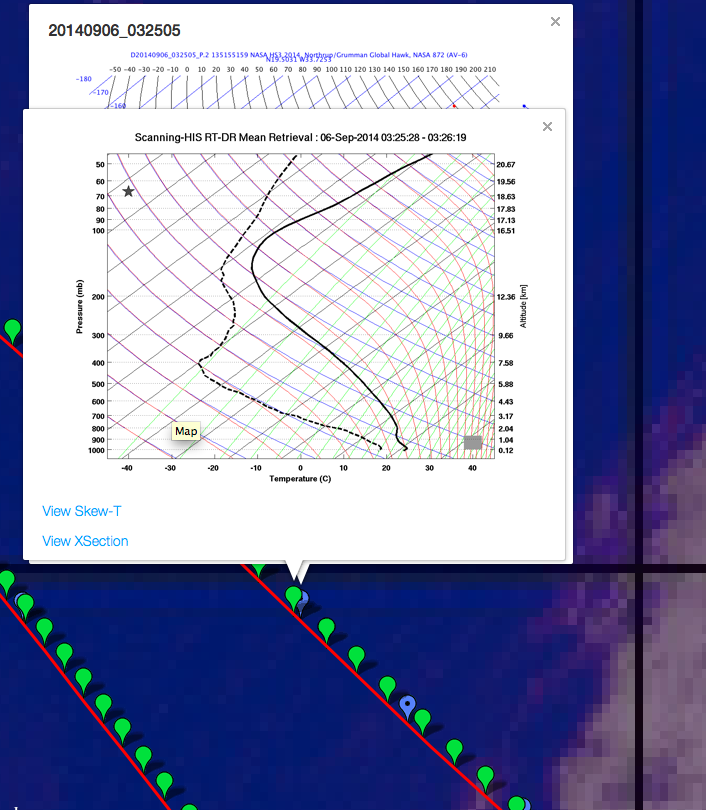Close the 20140906_032505 info window
This screenshot has width=706, height=810.
click(555, 21)
